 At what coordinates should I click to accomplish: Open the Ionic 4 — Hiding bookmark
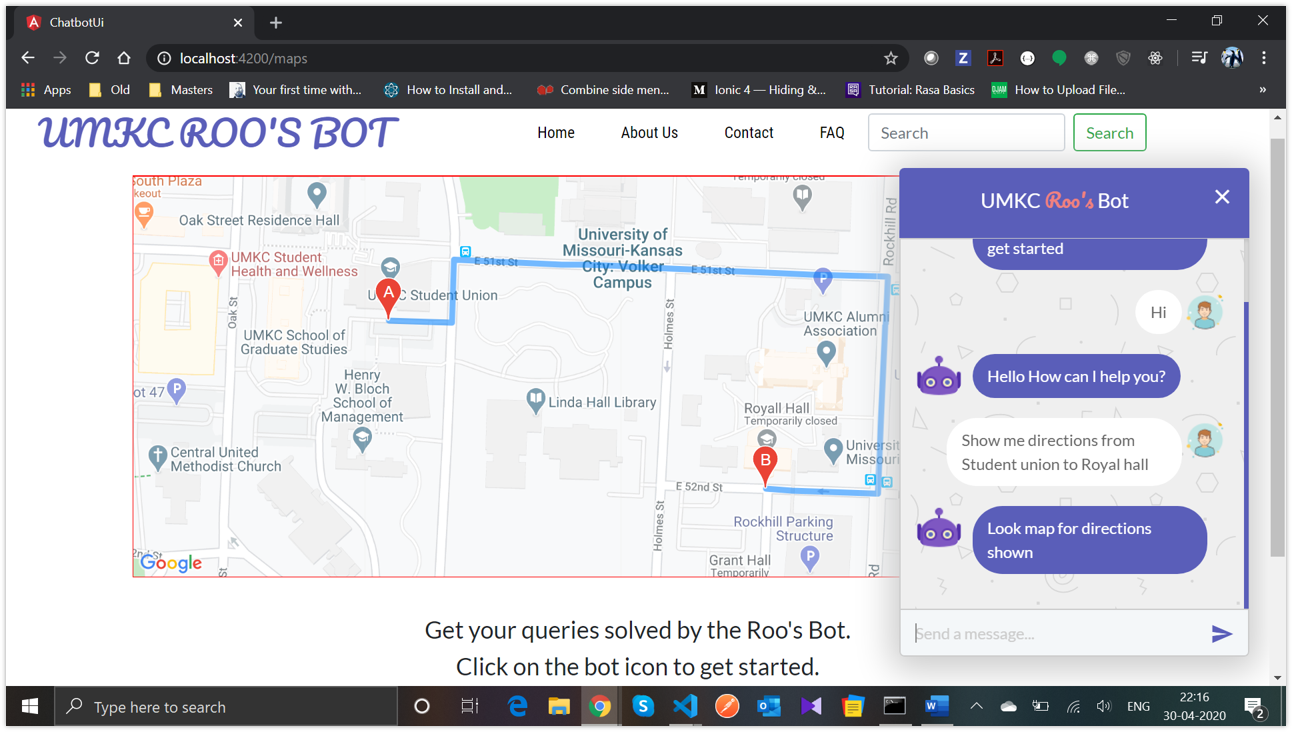(x=759, y=90)
